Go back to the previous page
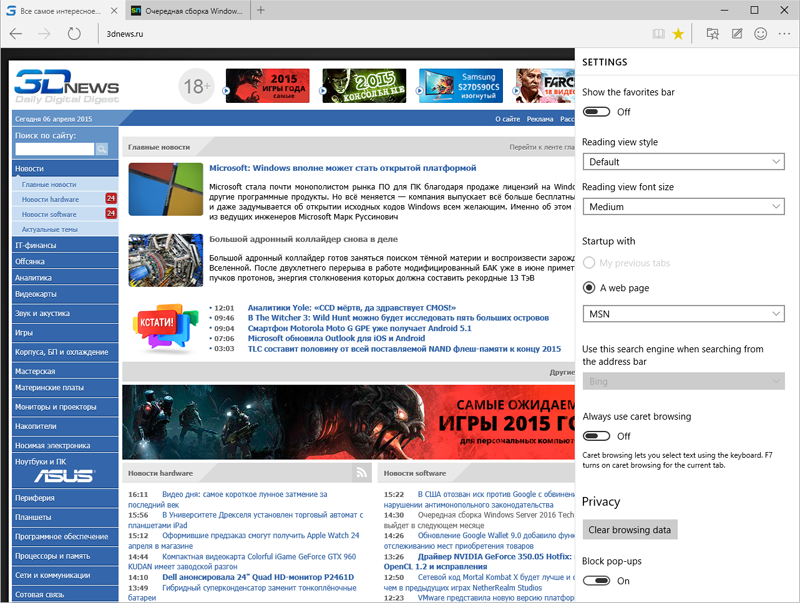800x603 pixels. [x=16, y=34]
